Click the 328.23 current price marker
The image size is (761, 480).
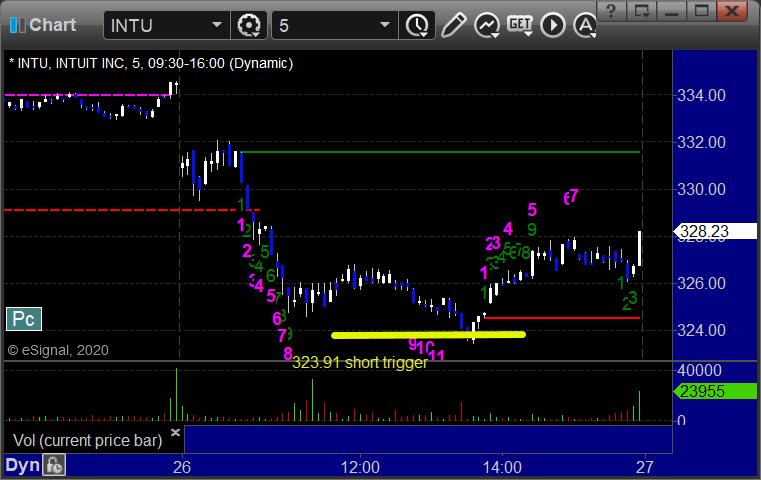(715, 232)
